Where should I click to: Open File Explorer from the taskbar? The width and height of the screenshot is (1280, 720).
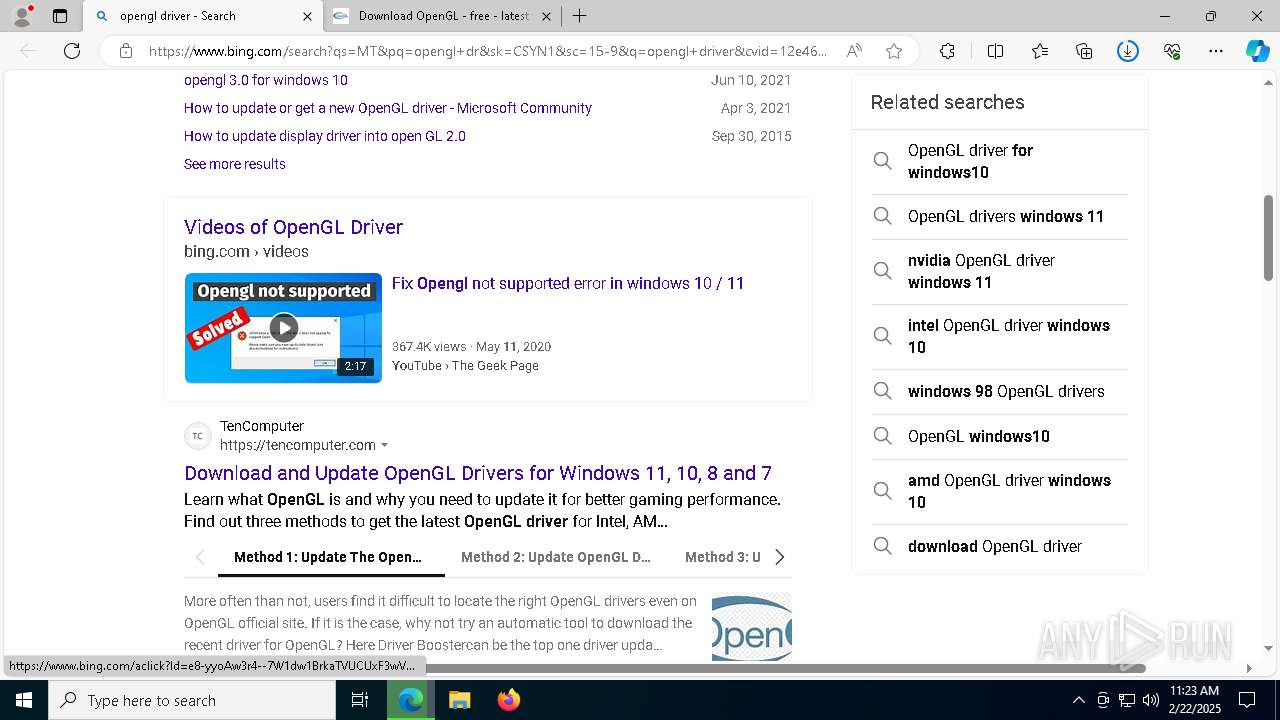[x=459, y=700]
